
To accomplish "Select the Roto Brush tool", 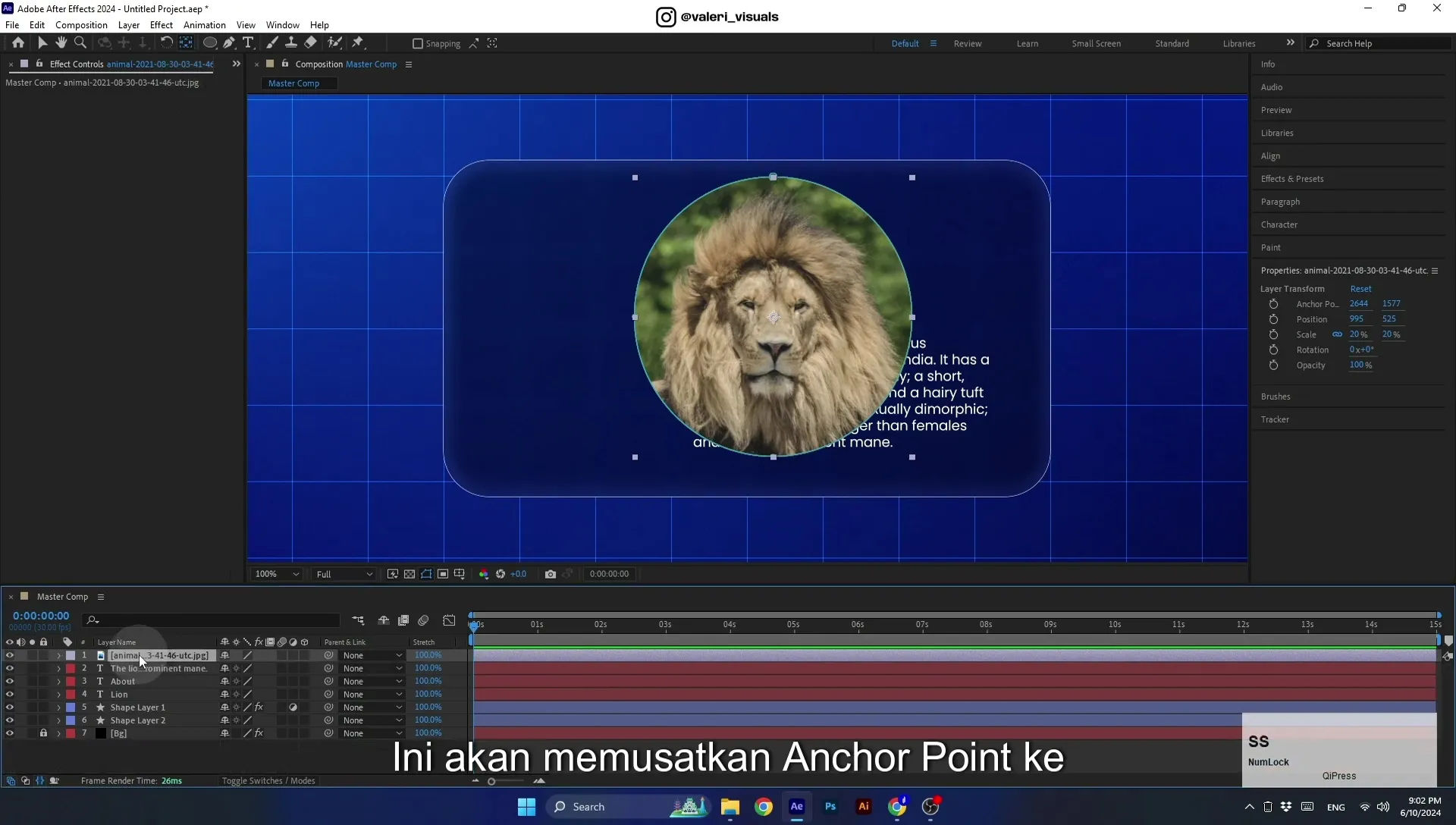I will [334, 43].
